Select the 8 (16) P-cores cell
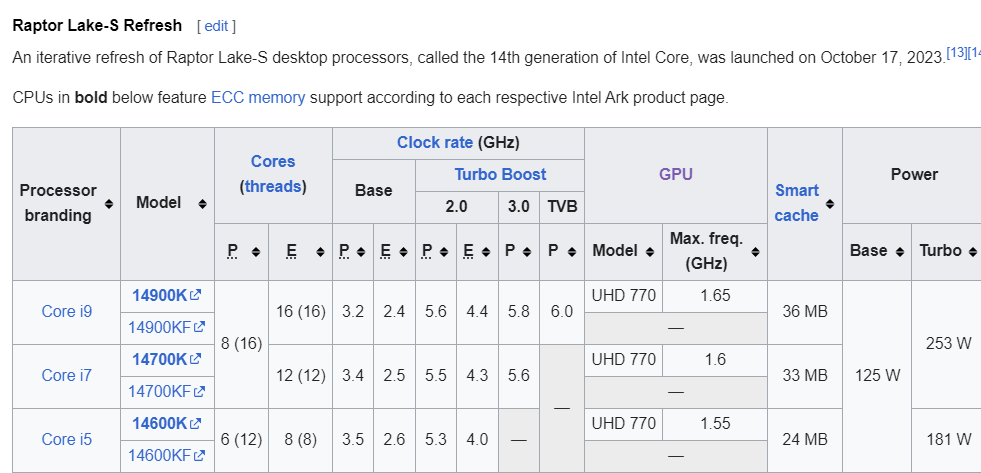The image size is (981, 473). [241, 343]
